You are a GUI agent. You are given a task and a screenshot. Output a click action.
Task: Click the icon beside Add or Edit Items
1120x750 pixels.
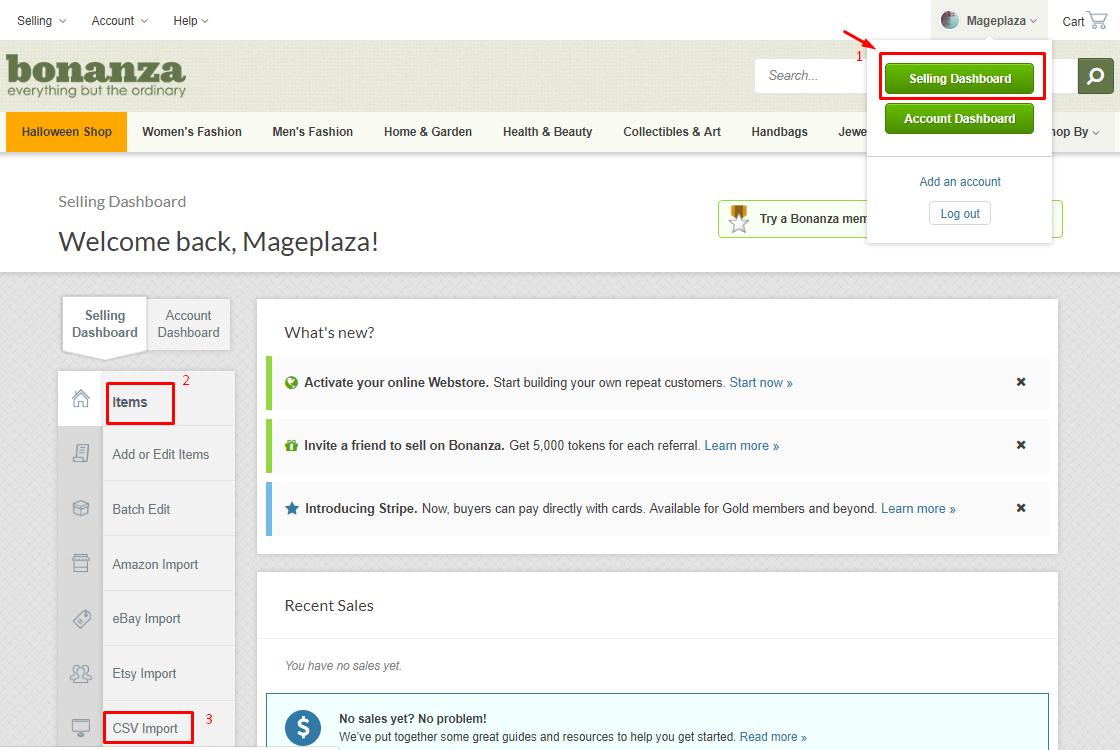[81, 453]
